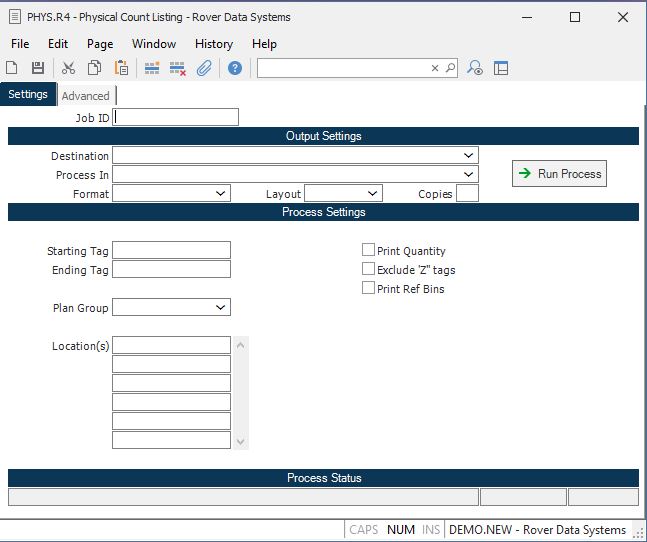Screen dimensions: 647x542
Task: Open the History menu
Action: (x=214, y=44)
